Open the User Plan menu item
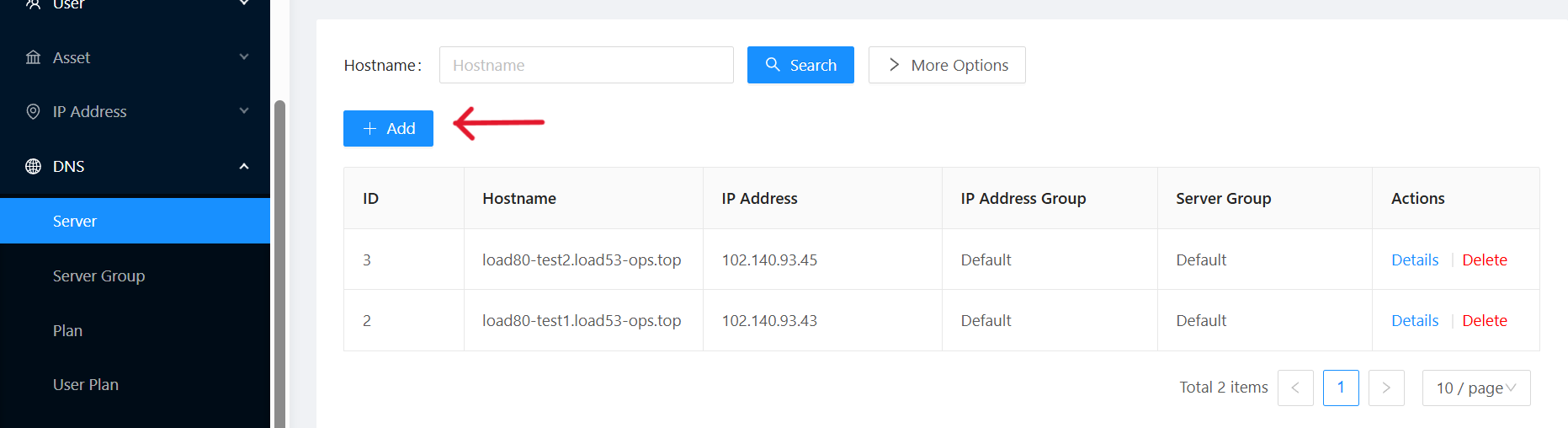The height and width of the screenshot is (428, 1568). (x=85, y=384)
